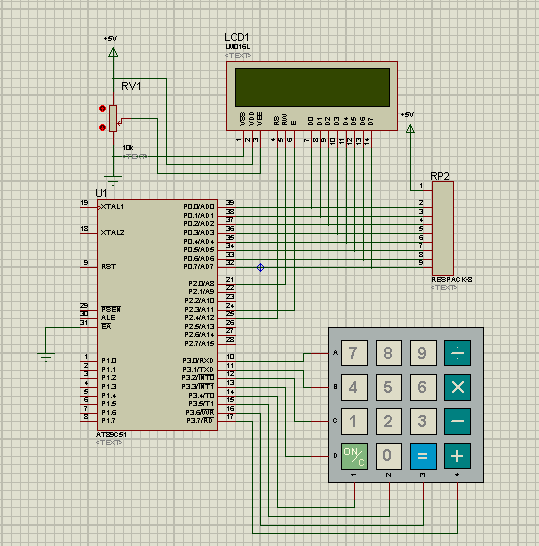Viewport: 539px width, 546px height.
Task: Click the P2.7/A15 pin label
Action: [x=199, y=344]
